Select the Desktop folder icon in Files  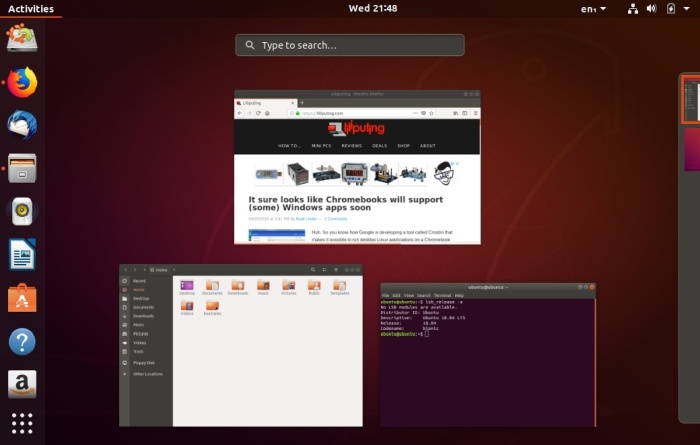[x=187, y=287]
